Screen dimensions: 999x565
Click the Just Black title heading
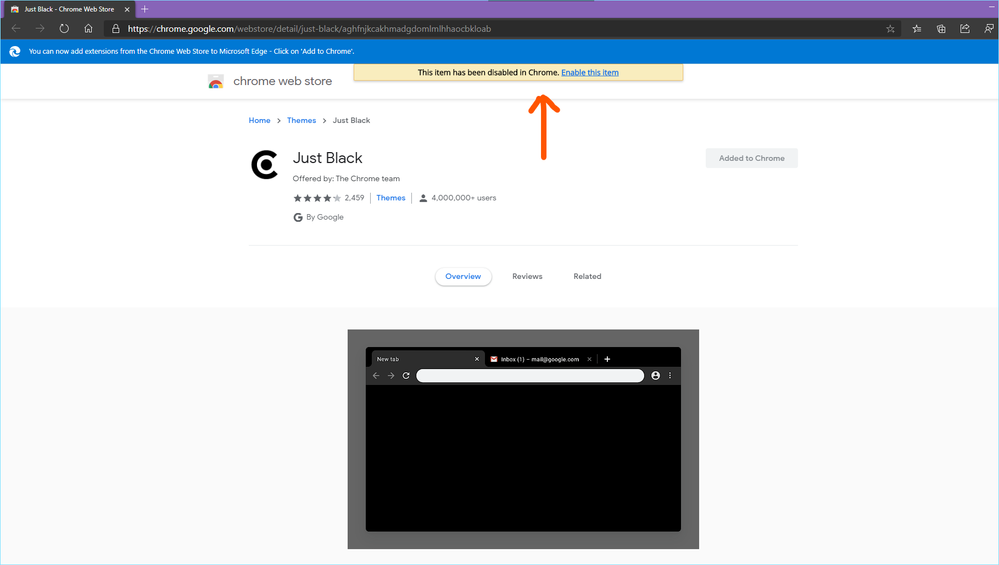tap(327, 158)
